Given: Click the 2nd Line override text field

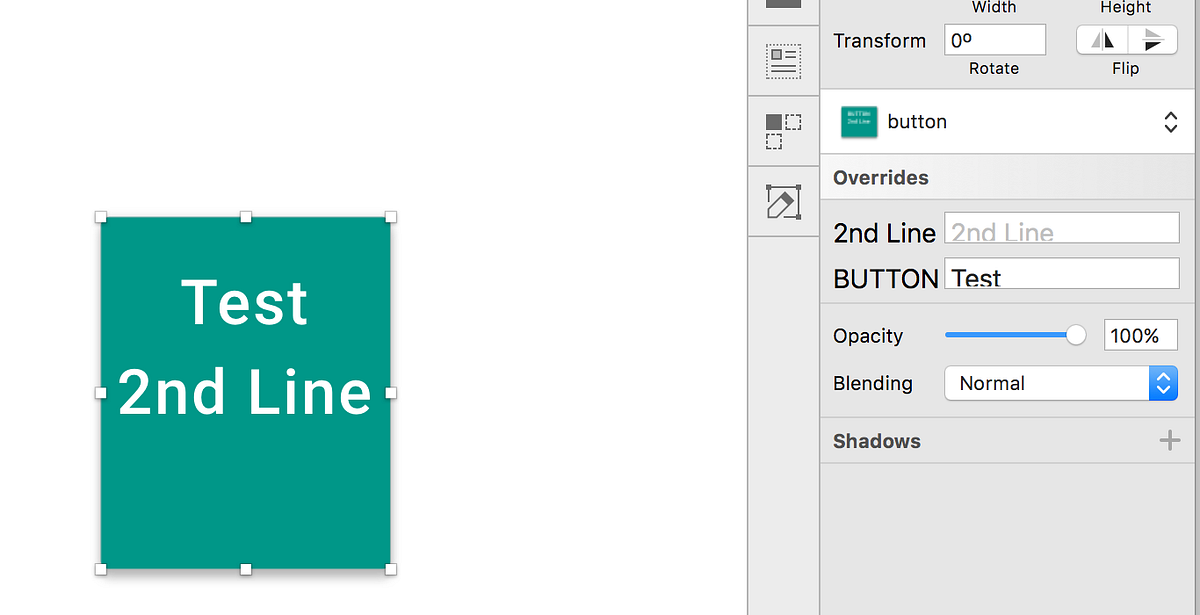Looking at the screenshot, I should point(1061,228).
